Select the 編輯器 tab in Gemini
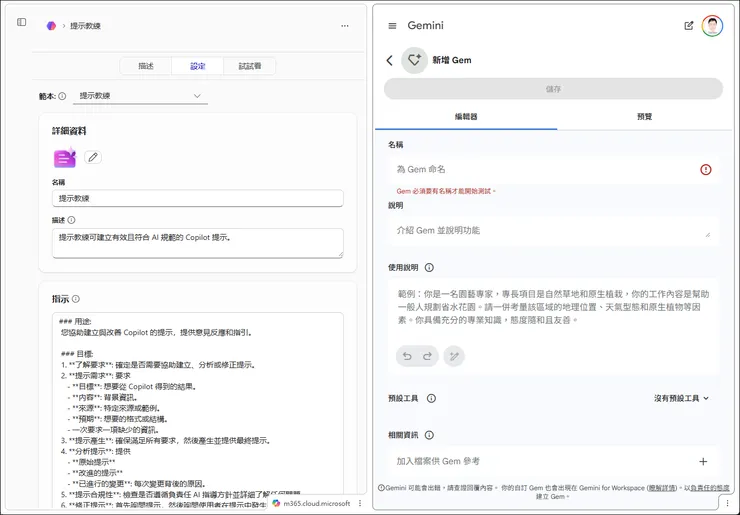The width and height of the screenshot is (740, 515). click(x=466, y=117)
